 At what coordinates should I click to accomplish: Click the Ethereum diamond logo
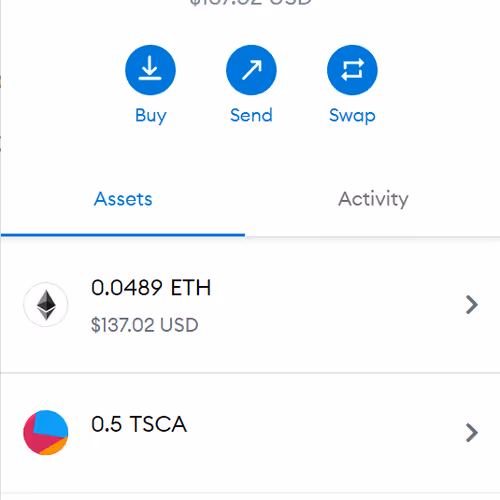point(46,305)
